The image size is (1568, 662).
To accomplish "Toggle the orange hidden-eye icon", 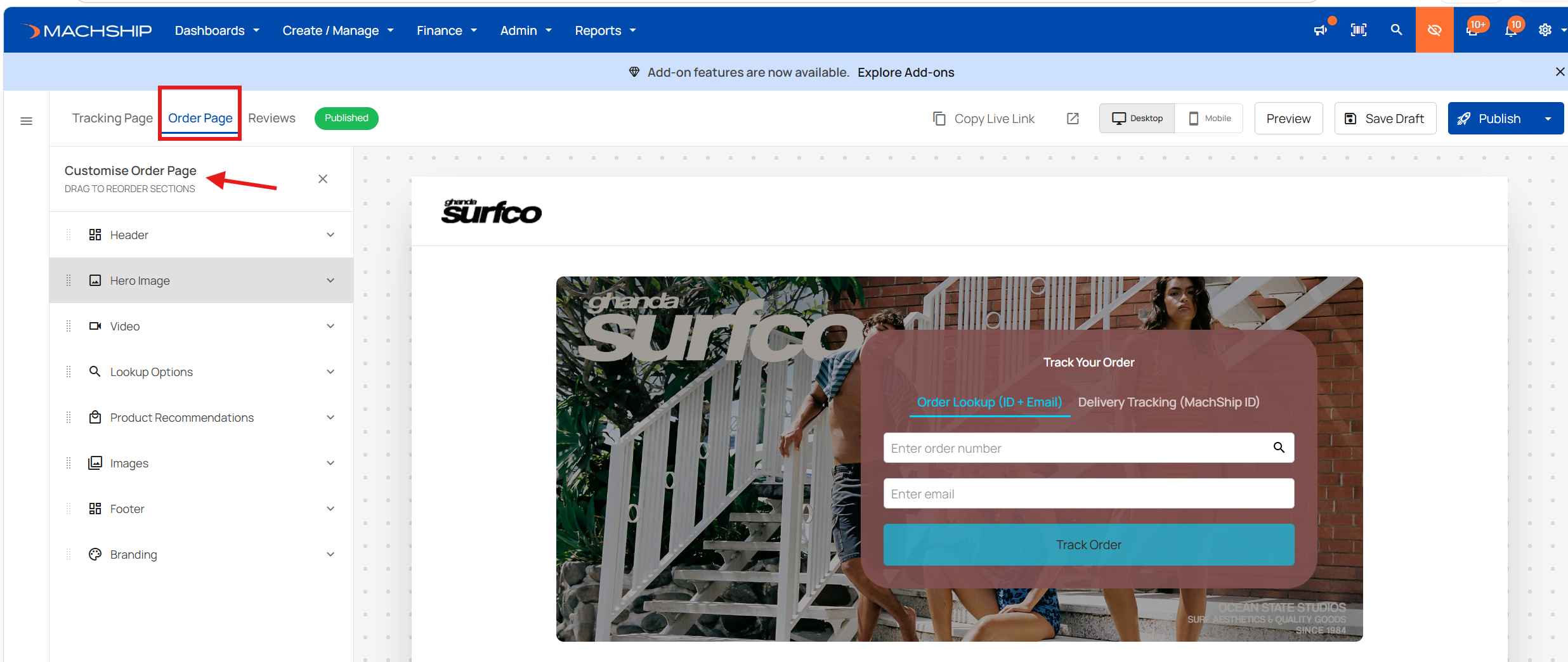I will click(x=1434, y=30).
